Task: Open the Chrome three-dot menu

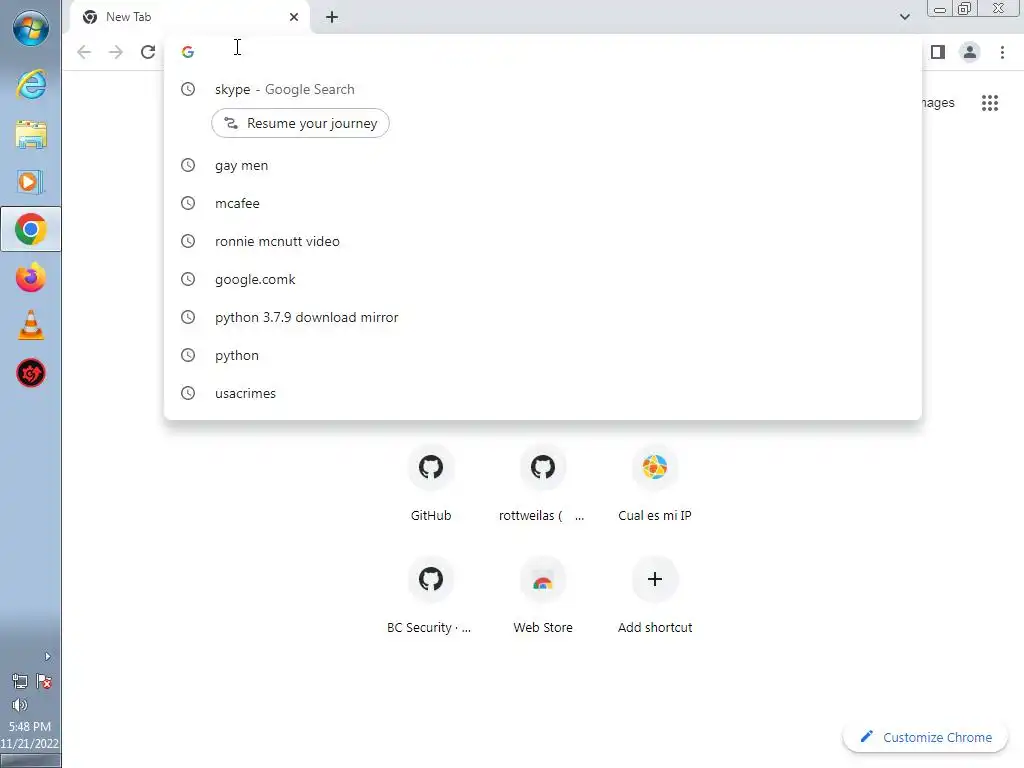Action: click(1002, 52)
